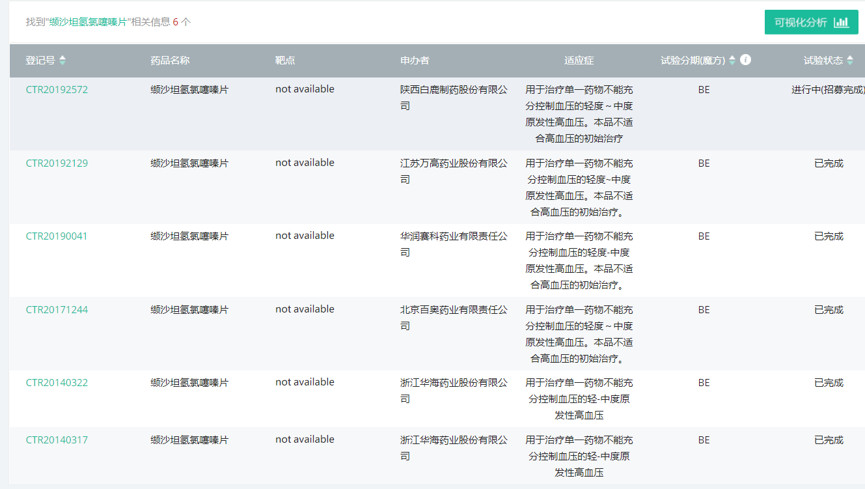Open registration link CTR20140317

(x=57, y=440)
